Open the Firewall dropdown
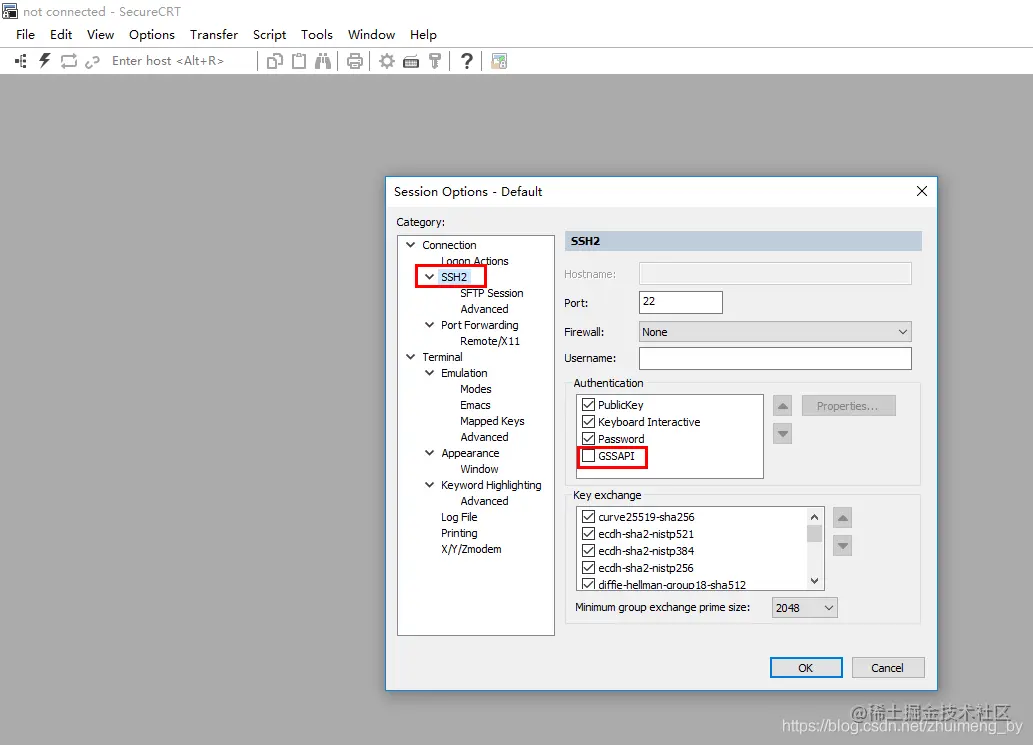Image resolution: width=1033 pixels, height=745 pixels. tap(775, 332)
